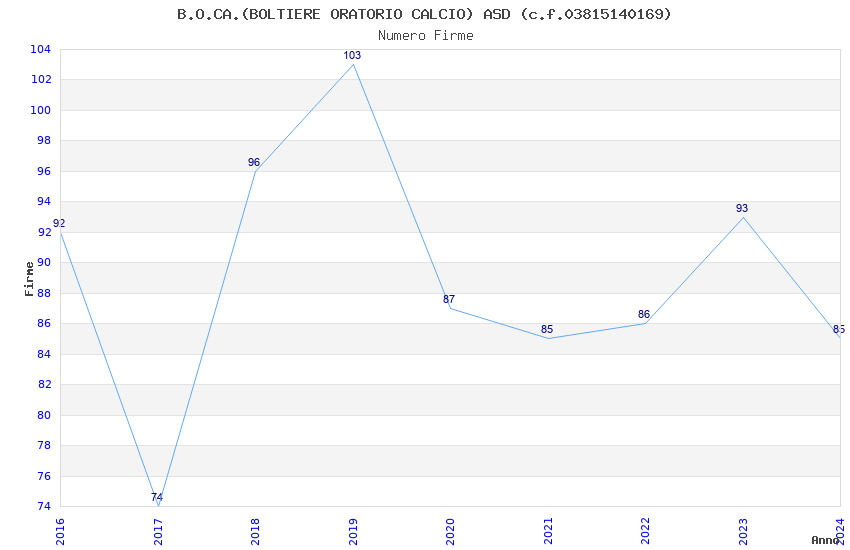Click the y-axis value 96
Image resolution: width=850 pixels, height=550 pixels.
pyautogui.click(x=44, y=171)
